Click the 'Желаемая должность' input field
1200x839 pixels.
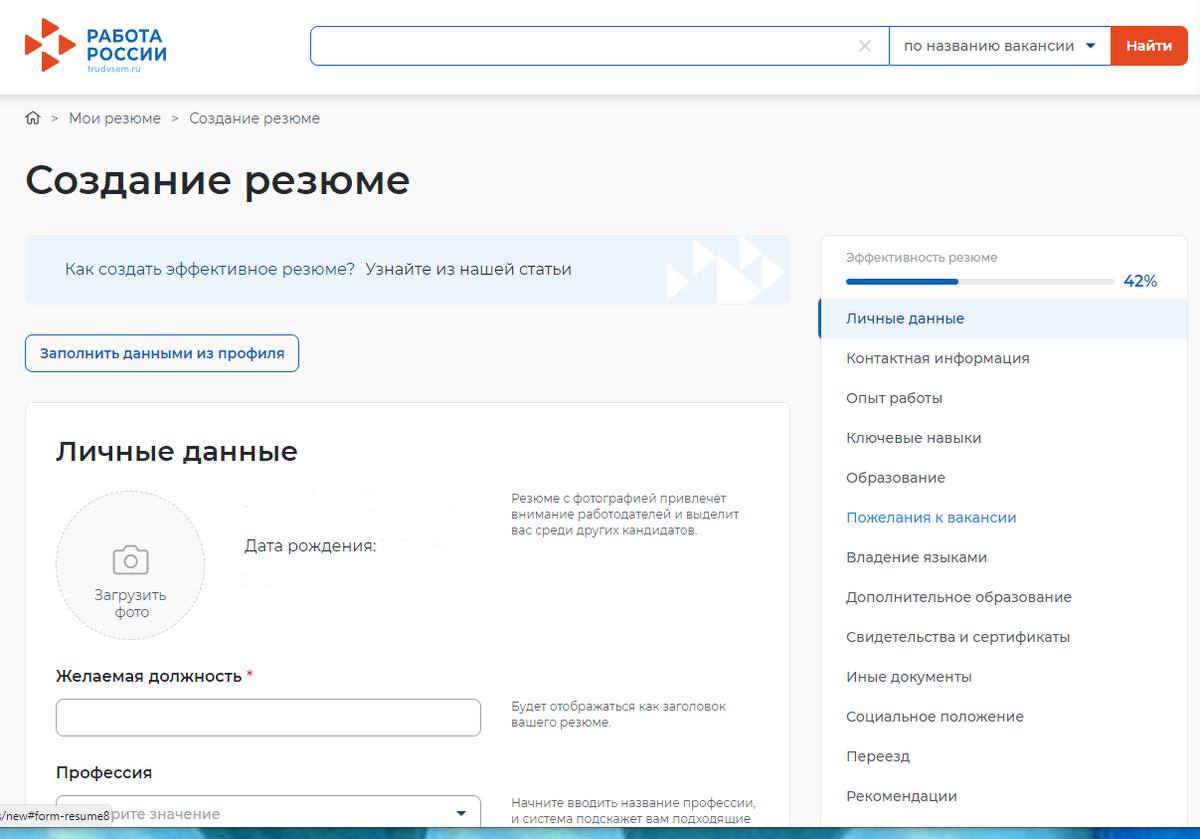(x=268, y=717)
